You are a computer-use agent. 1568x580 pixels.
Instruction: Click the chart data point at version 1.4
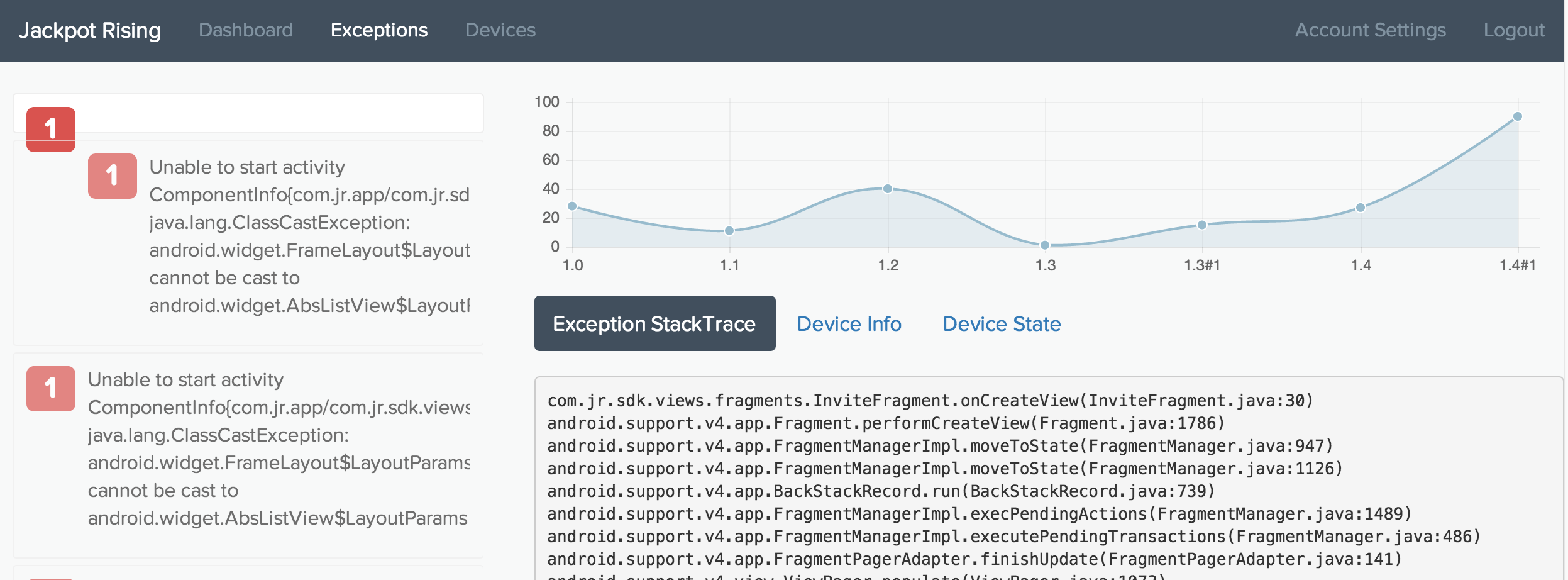(1361, 208)
